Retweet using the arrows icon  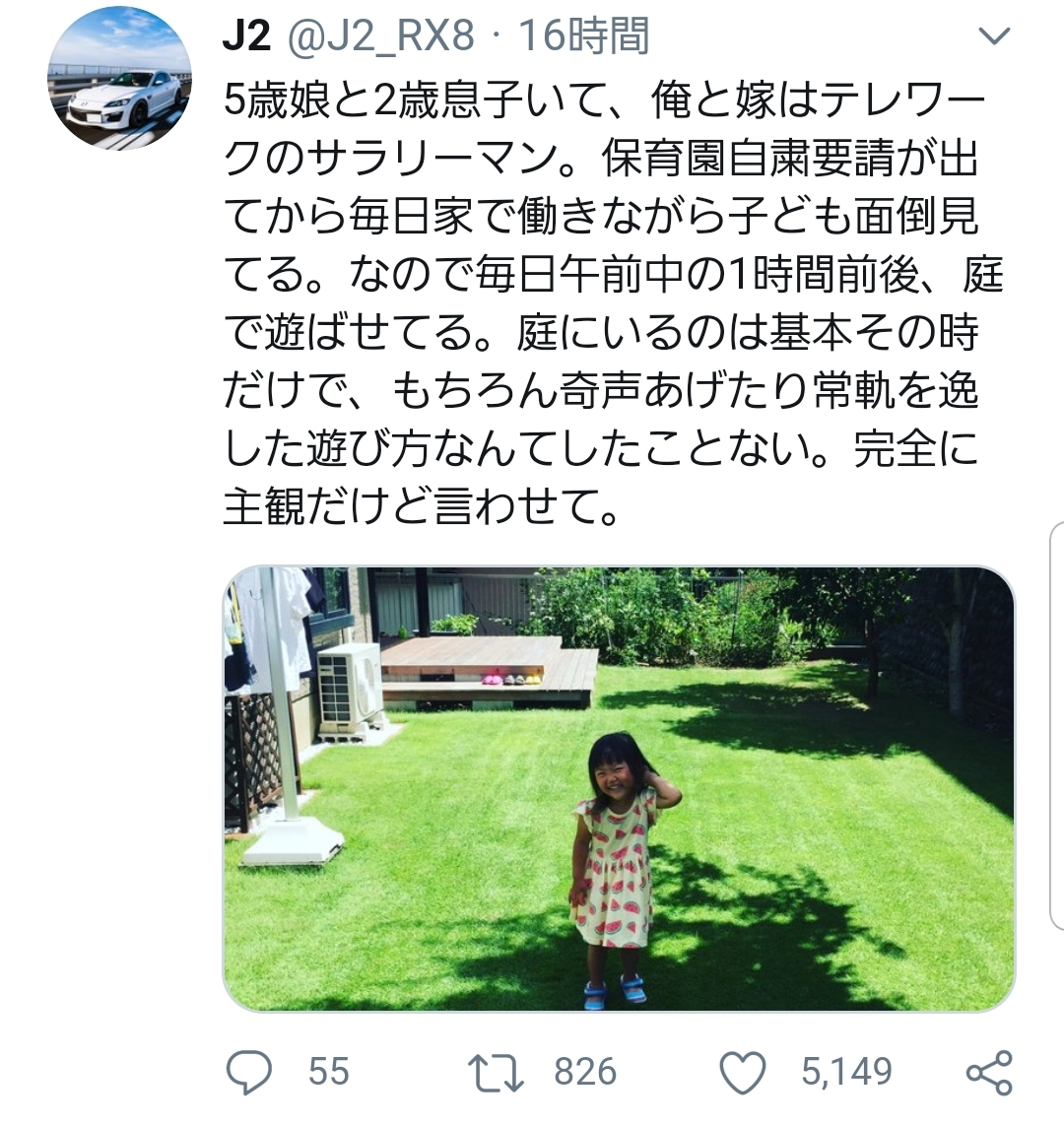[496, 1073]
